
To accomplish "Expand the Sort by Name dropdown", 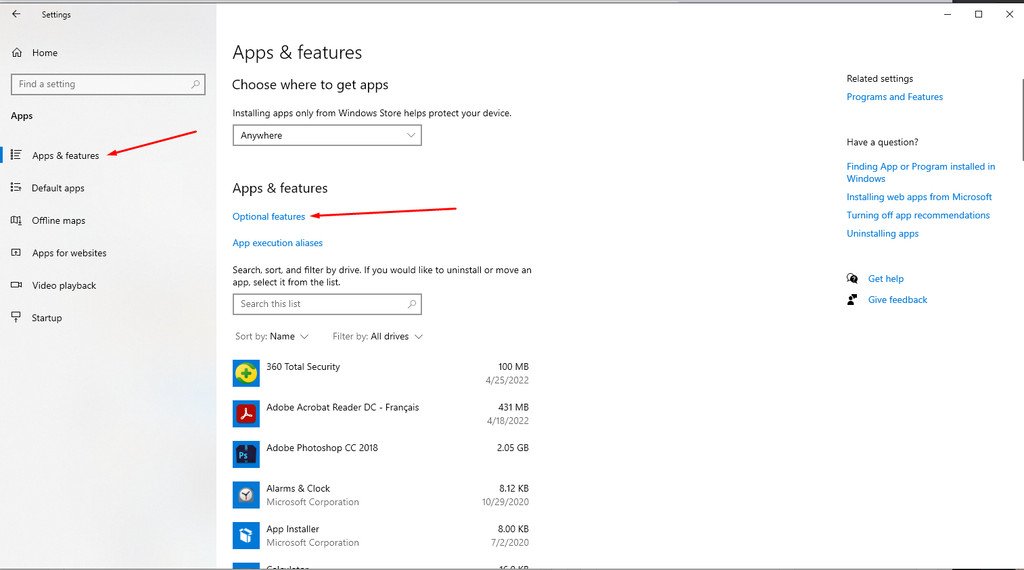I will coord(272,337).
